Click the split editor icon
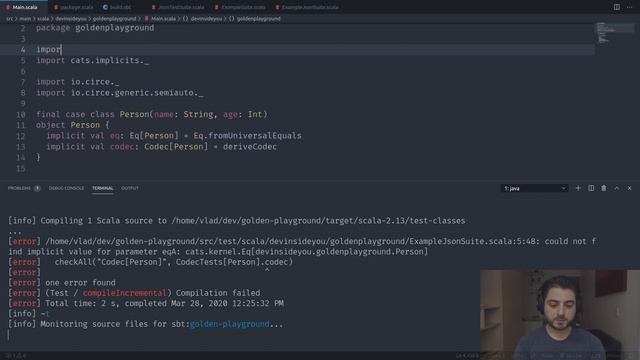 [x=617, y=7]
